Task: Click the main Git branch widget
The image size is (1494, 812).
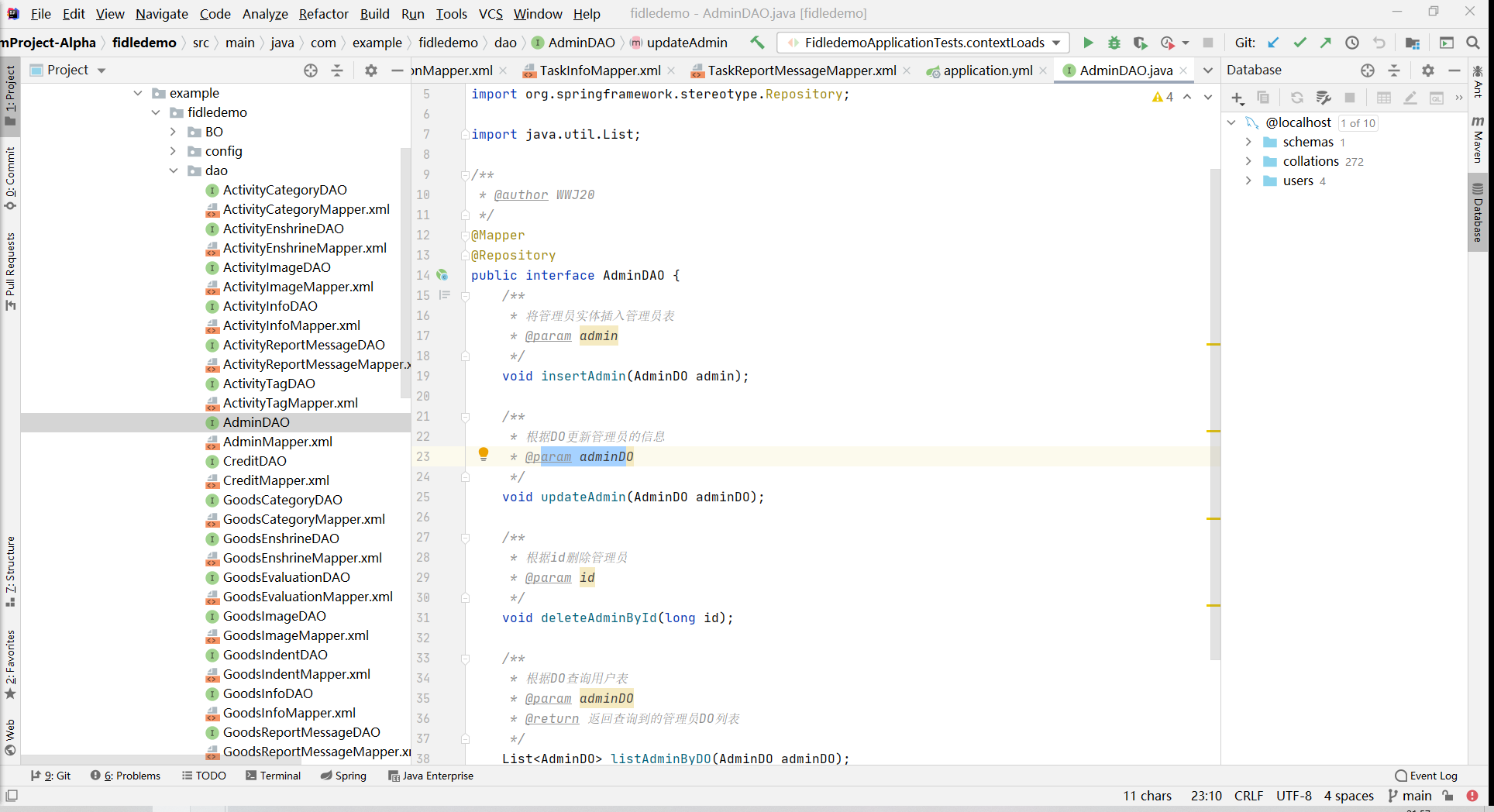Action: pyautogui.click(x=1410, y=796)
